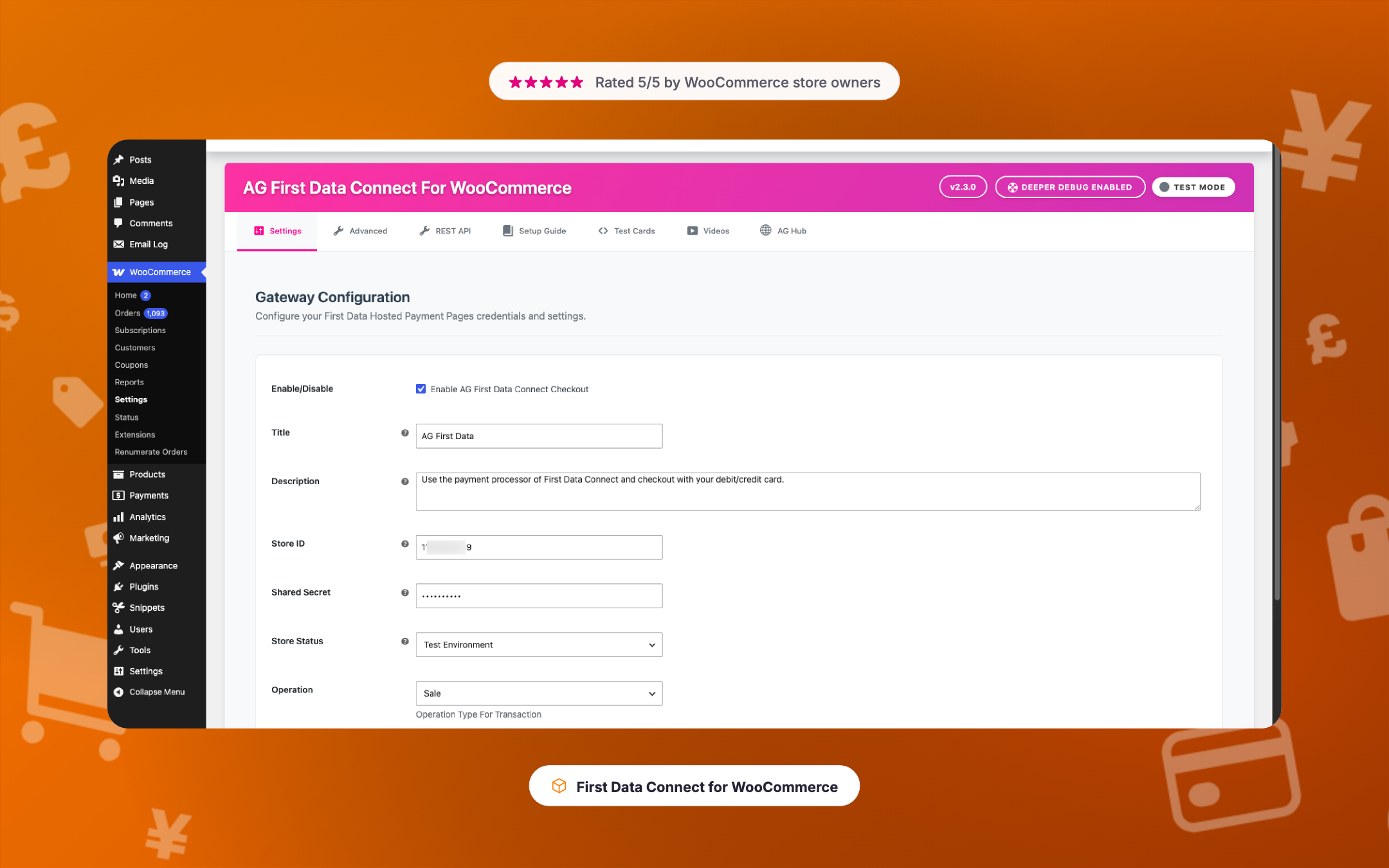This screenshot has height=868, width=1389.
Task: Click the page vertical scrollbar
Action: click(1276, 373)
